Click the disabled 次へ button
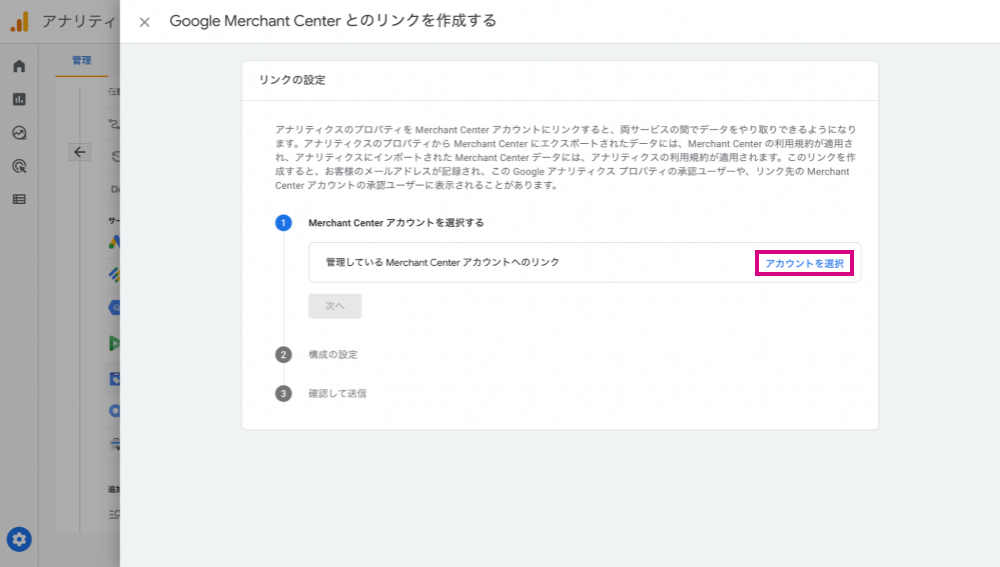Screen dimensions: 1000x567 [335, 306]
